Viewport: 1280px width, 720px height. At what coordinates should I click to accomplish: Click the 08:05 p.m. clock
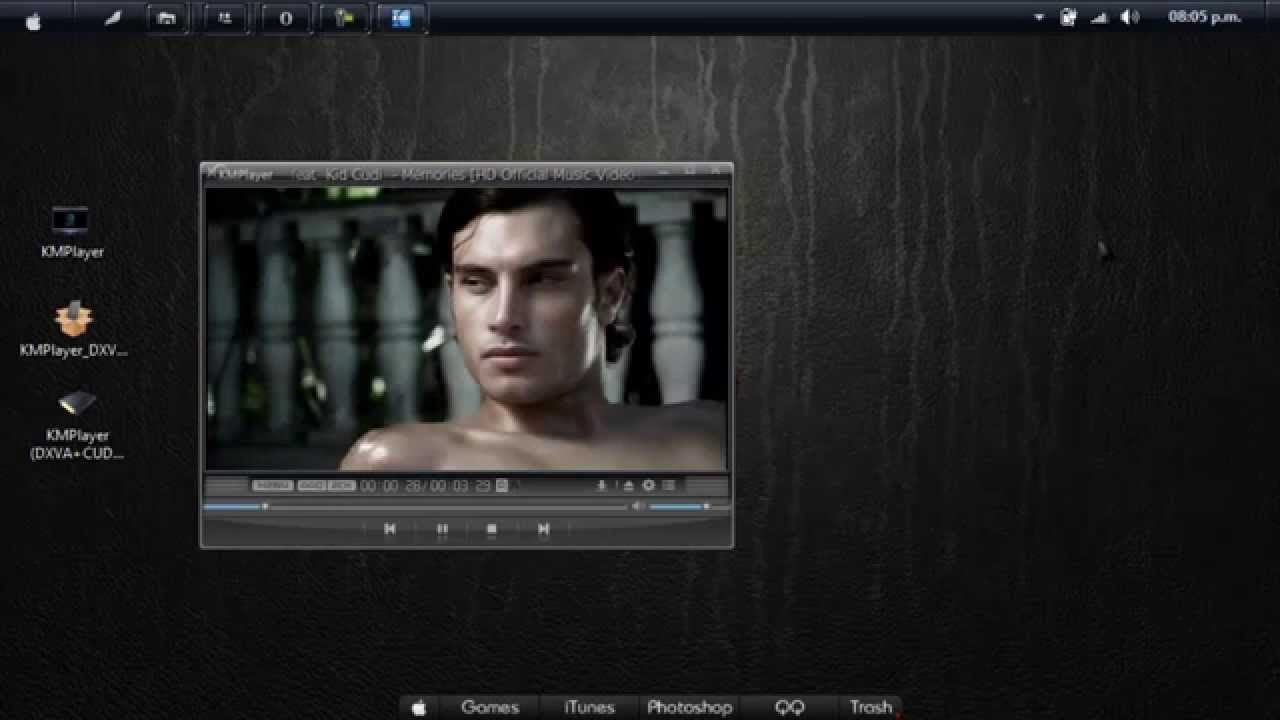coord(1205,17)
